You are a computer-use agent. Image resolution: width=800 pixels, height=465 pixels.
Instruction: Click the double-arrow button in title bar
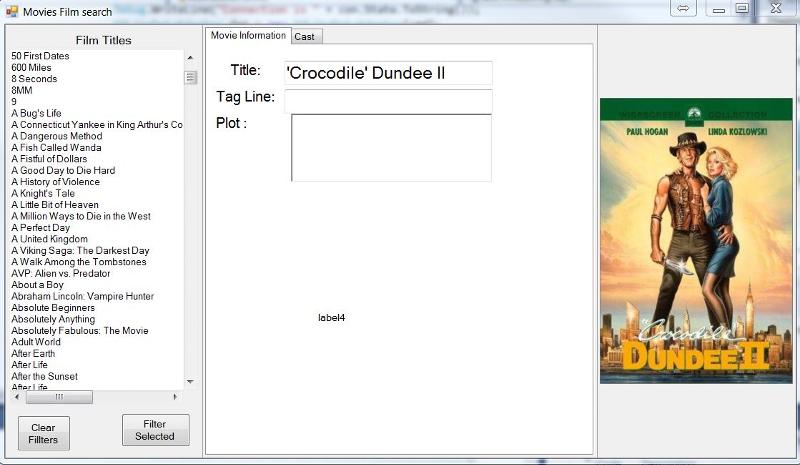[x=684, y=9]
